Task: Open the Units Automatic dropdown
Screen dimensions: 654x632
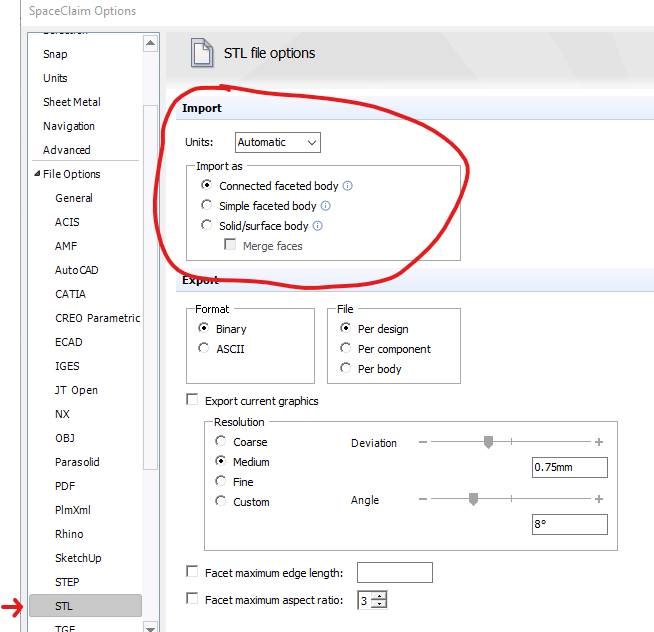Action: [278, 142]
